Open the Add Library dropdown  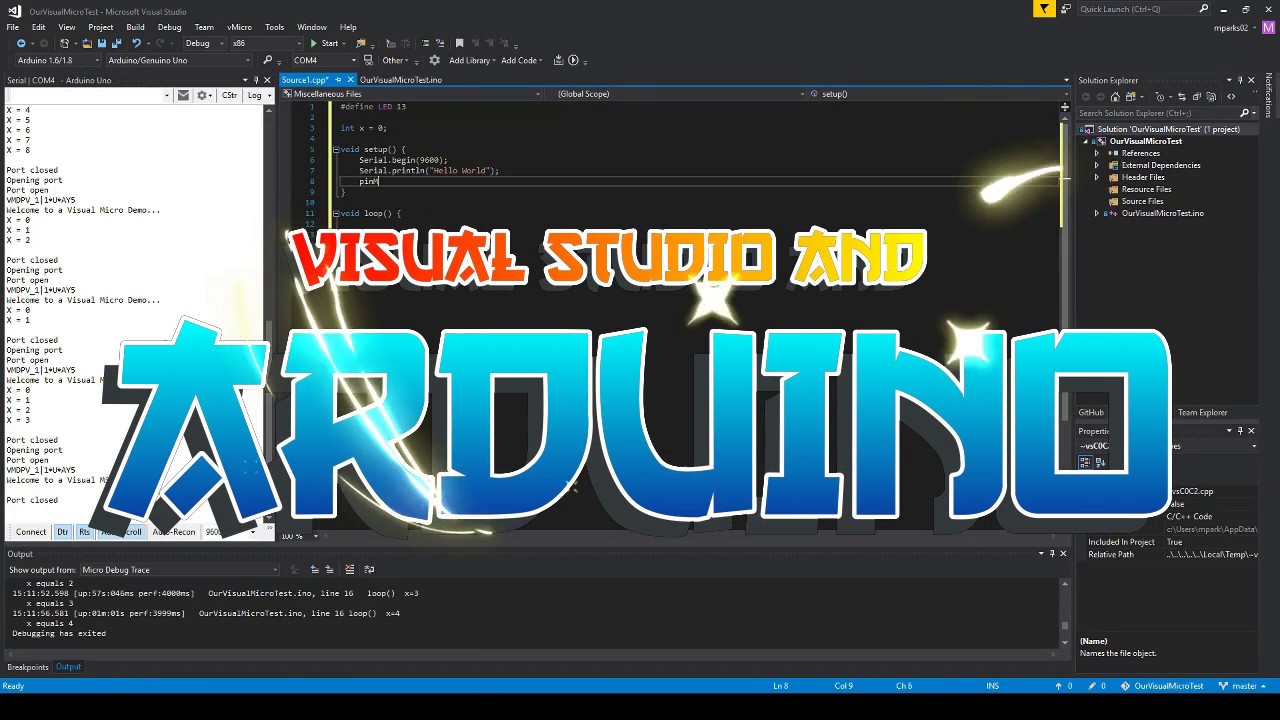(472, 60)
